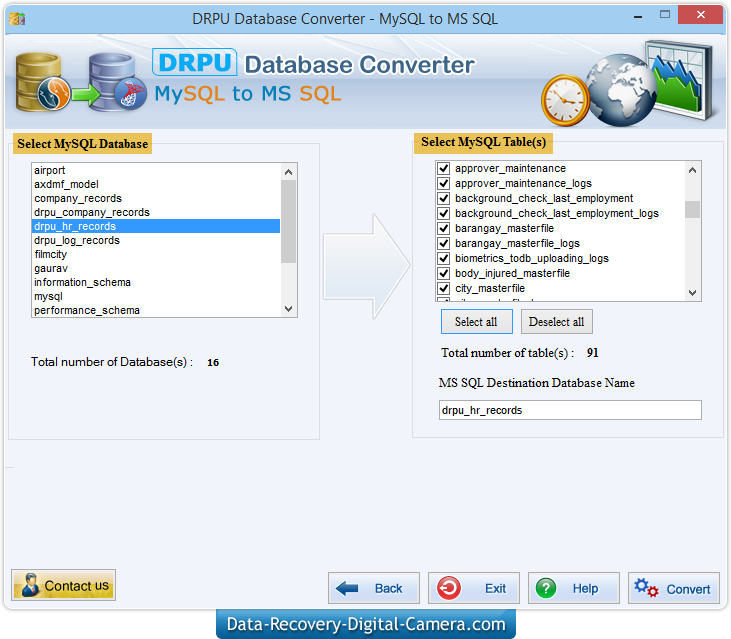Select company_records database
Image resolution: width=731 pixels, height=639 pixels.
pyautogui.click(x=156, y=198)
